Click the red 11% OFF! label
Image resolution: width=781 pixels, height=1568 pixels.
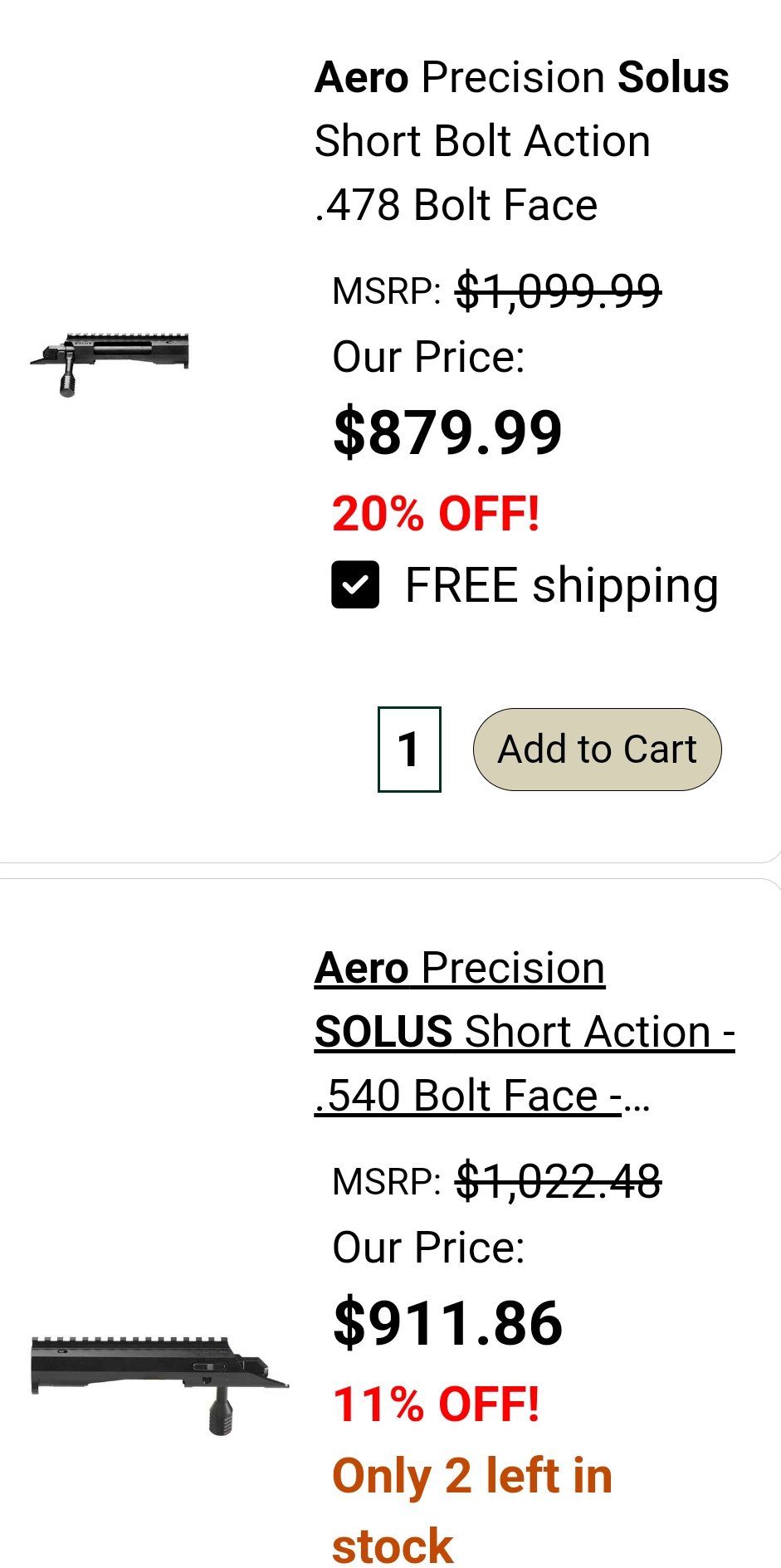tap(436, 1404)
